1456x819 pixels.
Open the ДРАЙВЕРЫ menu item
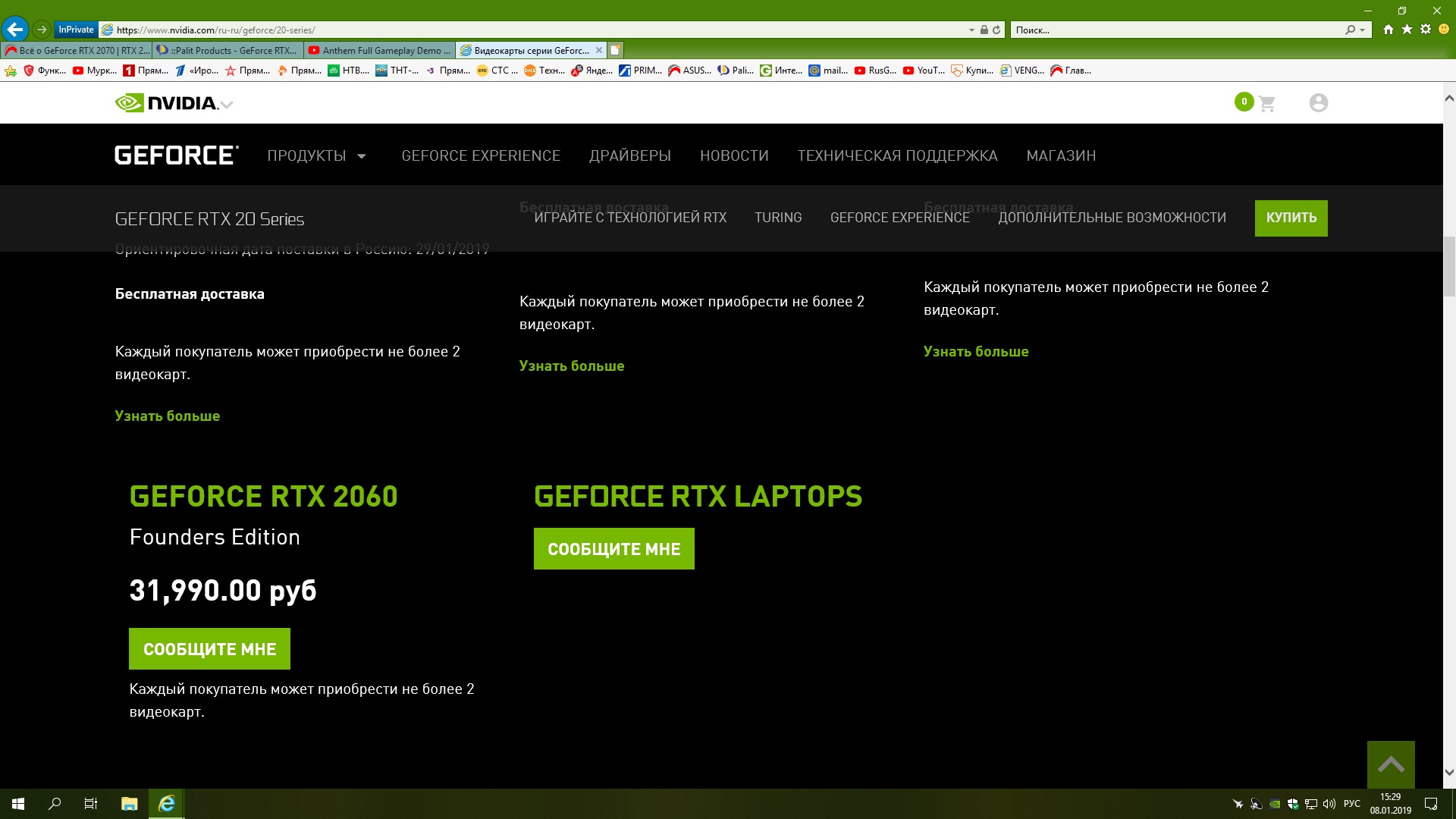(x=629, y=156)
